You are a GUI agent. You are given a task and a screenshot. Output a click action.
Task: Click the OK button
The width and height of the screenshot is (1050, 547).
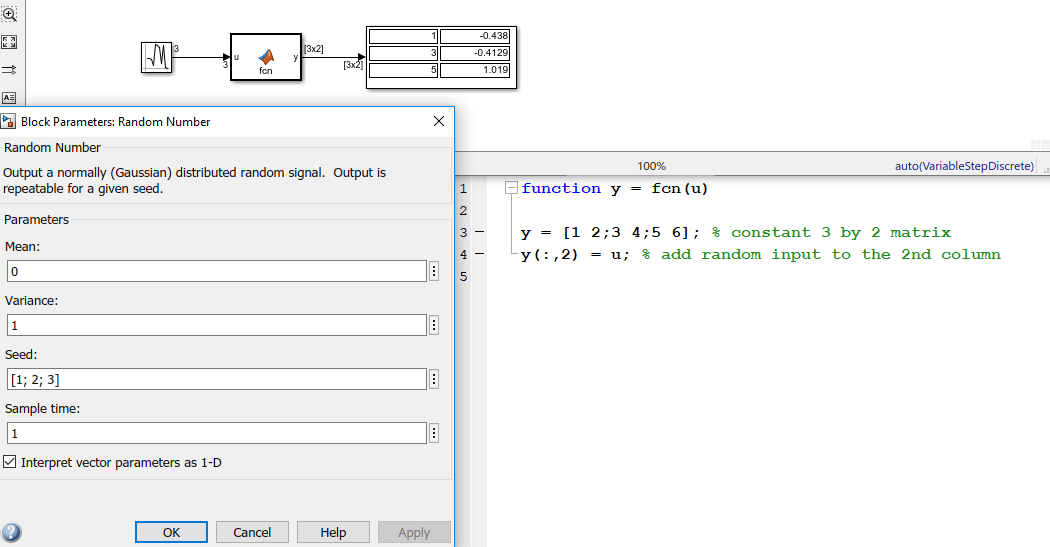(171, 532)
